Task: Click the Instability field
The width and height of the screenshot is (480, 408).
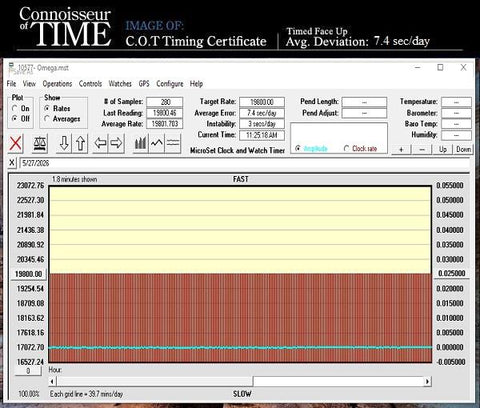Action: tap(262, 124)
